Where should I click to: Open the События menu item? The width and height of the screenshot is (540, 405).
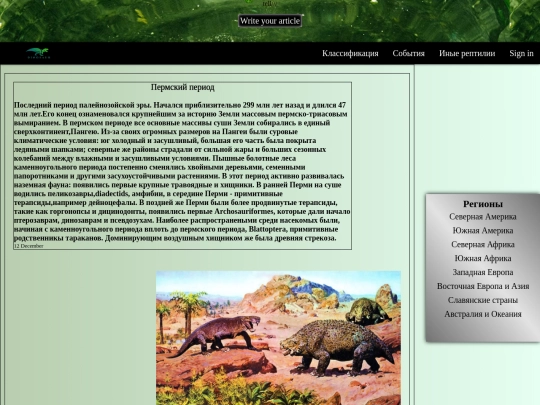tap(408, 53)
